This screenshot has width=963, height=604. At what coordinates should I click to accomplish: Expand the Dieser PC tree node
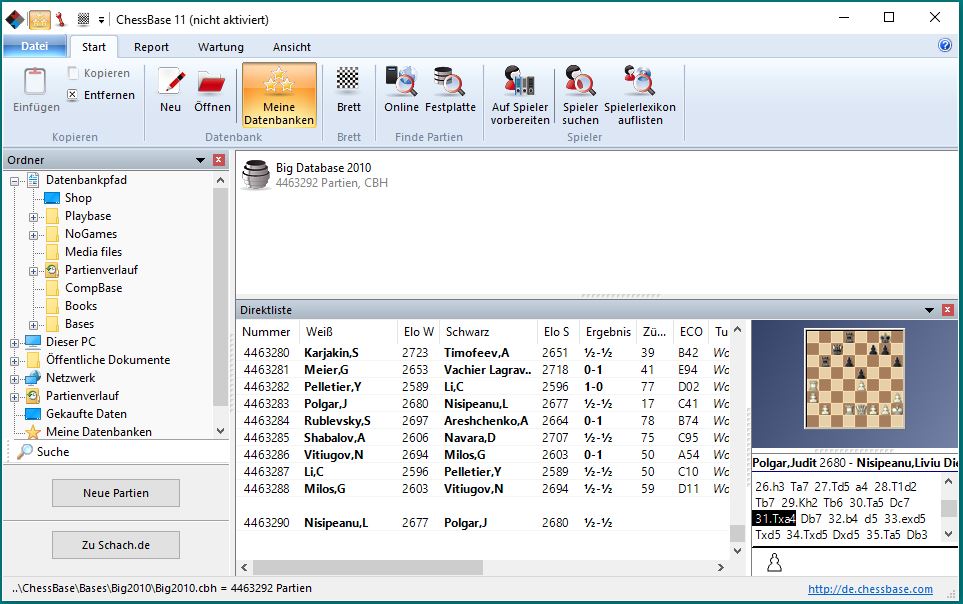15,342
